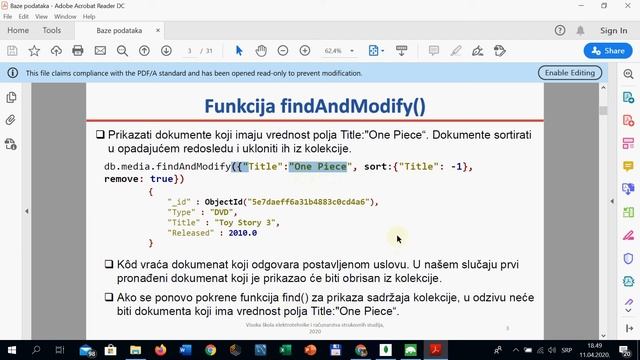Click the Enable Editing button
640x360 pixels.
coord(570,73)
